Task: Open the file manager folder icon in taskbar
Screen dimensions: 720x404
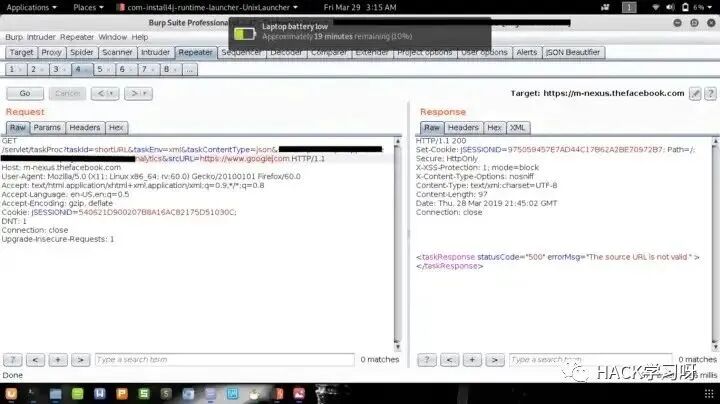Action: point(56,393)
